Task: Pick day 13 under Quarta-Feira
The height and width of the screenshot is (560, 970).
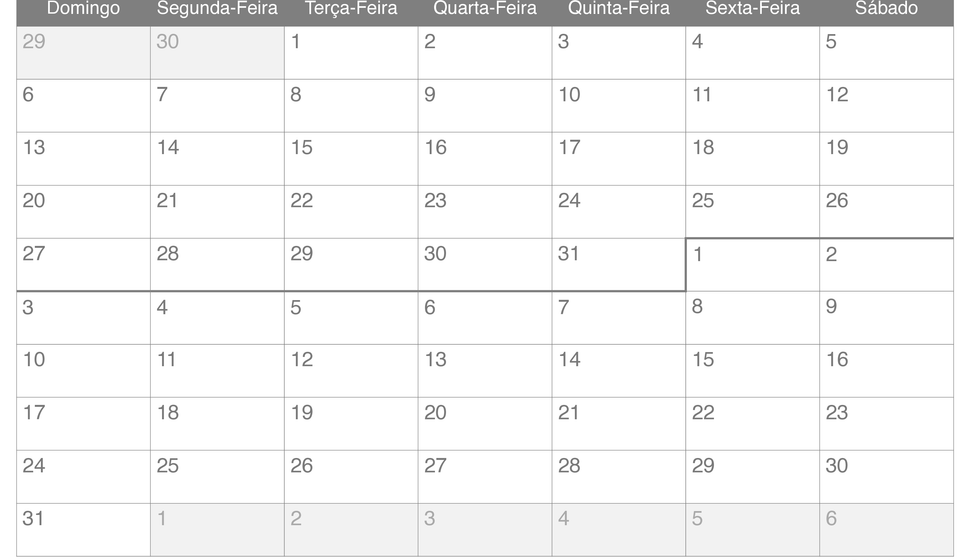Action: [485, 371]
